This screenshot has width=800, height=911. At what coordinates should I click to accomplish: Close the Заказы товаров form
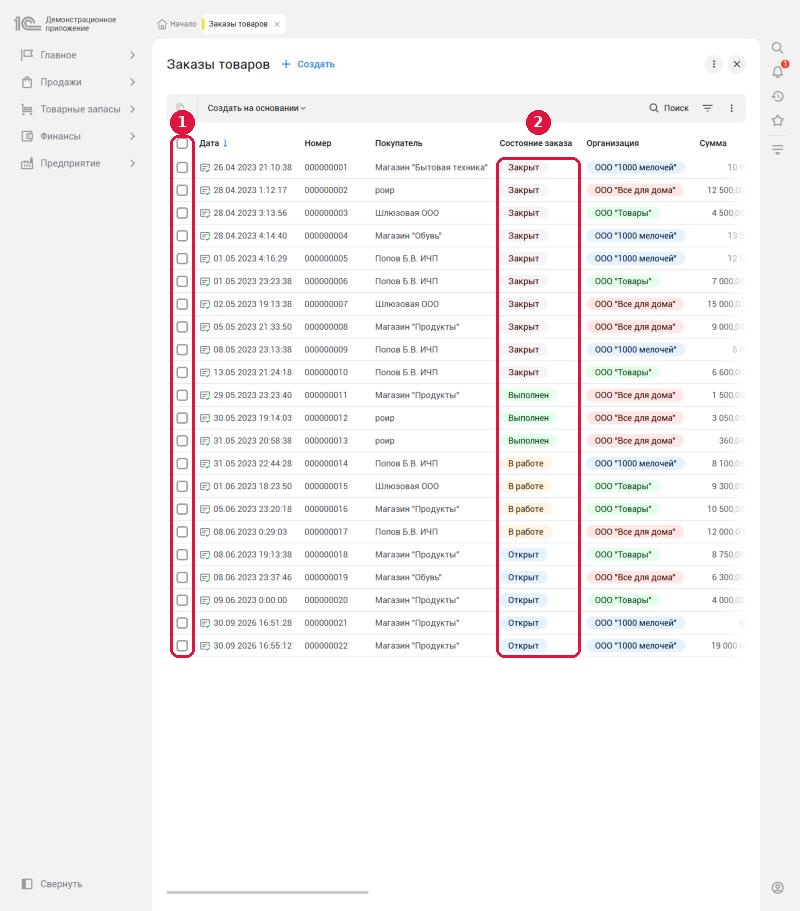737,64
